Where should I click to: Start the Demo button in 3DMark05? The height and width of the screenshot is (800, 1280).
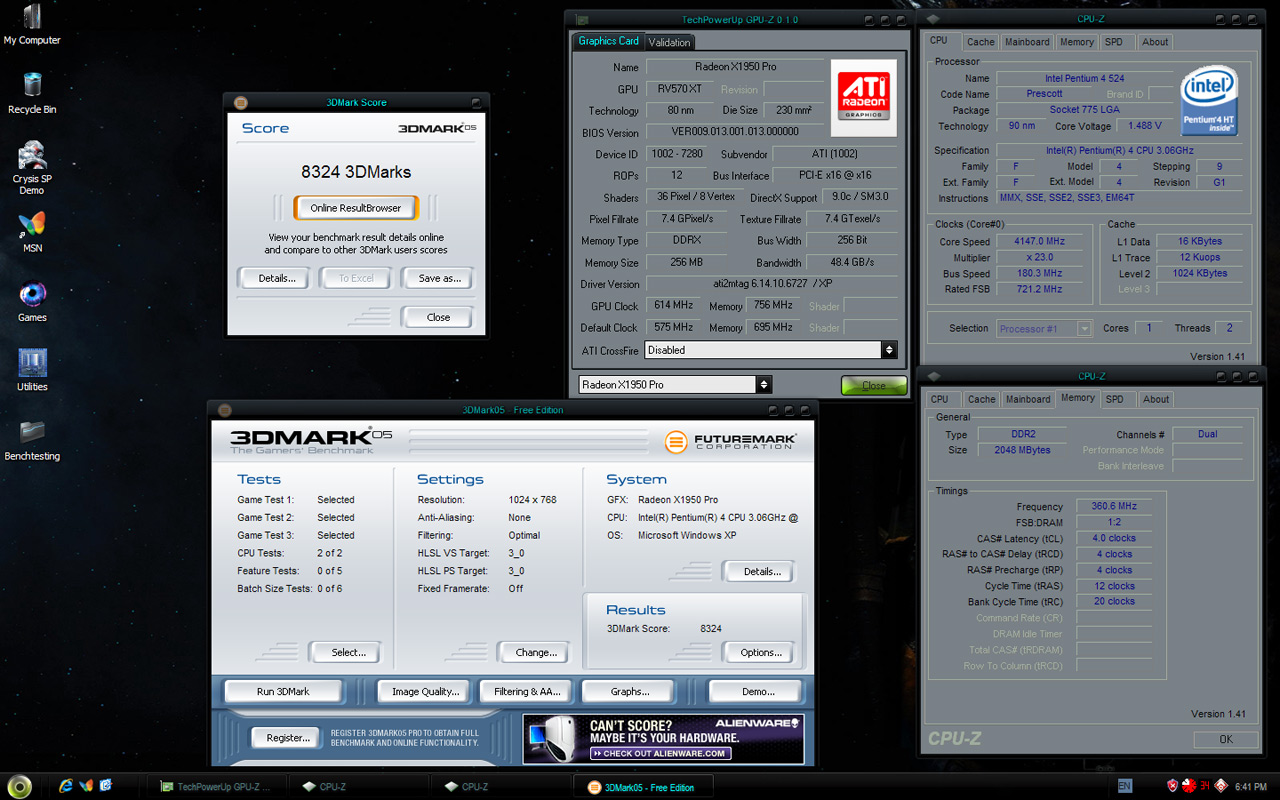coord(758,691)
